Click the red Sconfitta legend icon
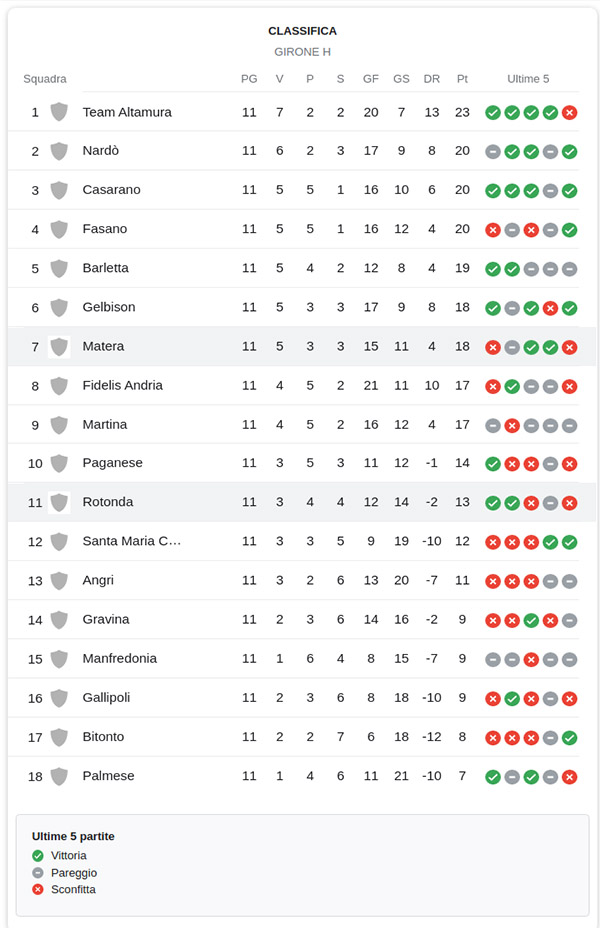Screen dimensions: 600x928 tap(38, 889)
